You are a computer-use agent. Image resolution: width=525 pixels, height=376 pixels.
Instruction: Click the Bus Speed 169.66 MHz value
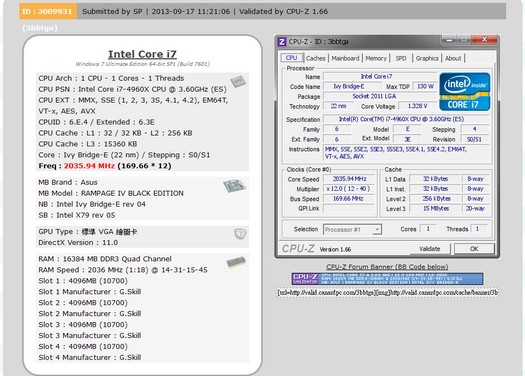(349, 199)
